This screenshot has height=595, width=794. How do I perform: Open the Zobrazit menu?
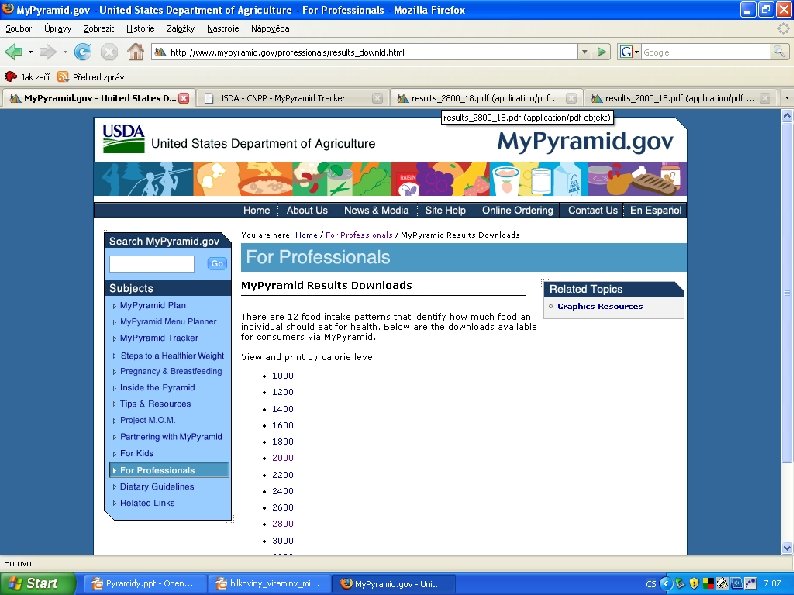pos(99,29)
